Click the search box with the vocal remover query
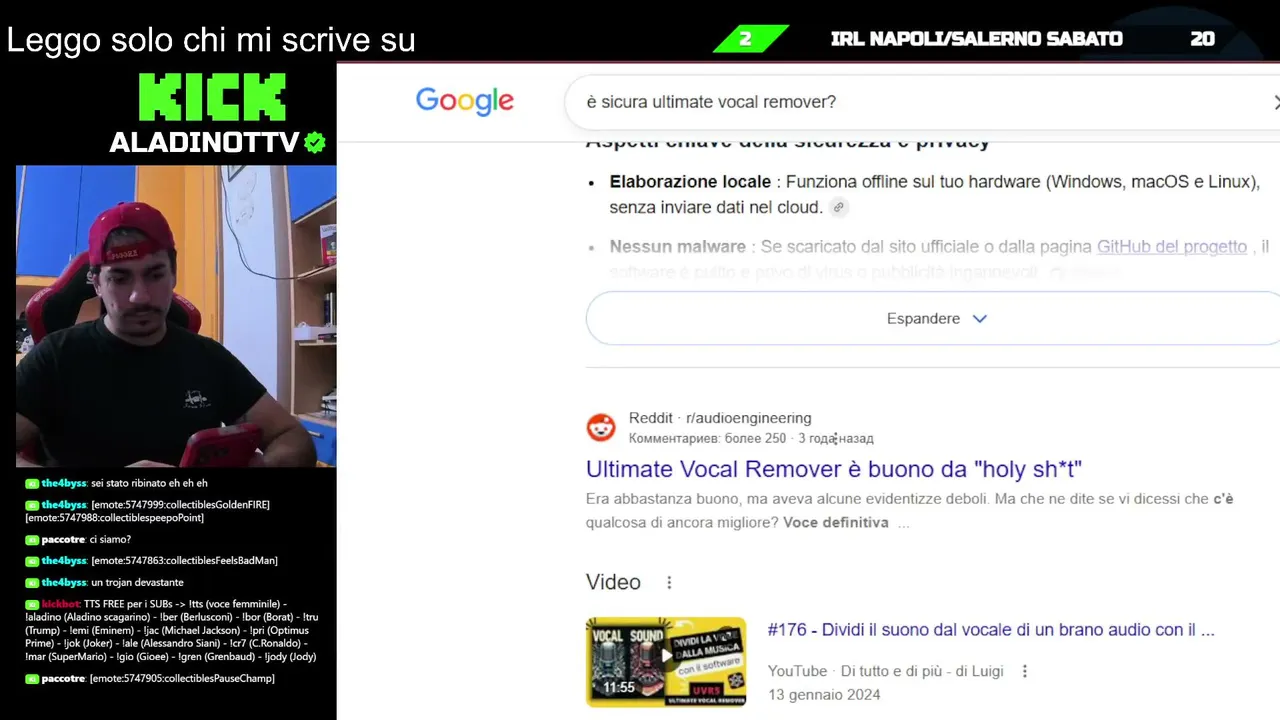Screen dimensions: 1280x720 [x=922, y=102]
